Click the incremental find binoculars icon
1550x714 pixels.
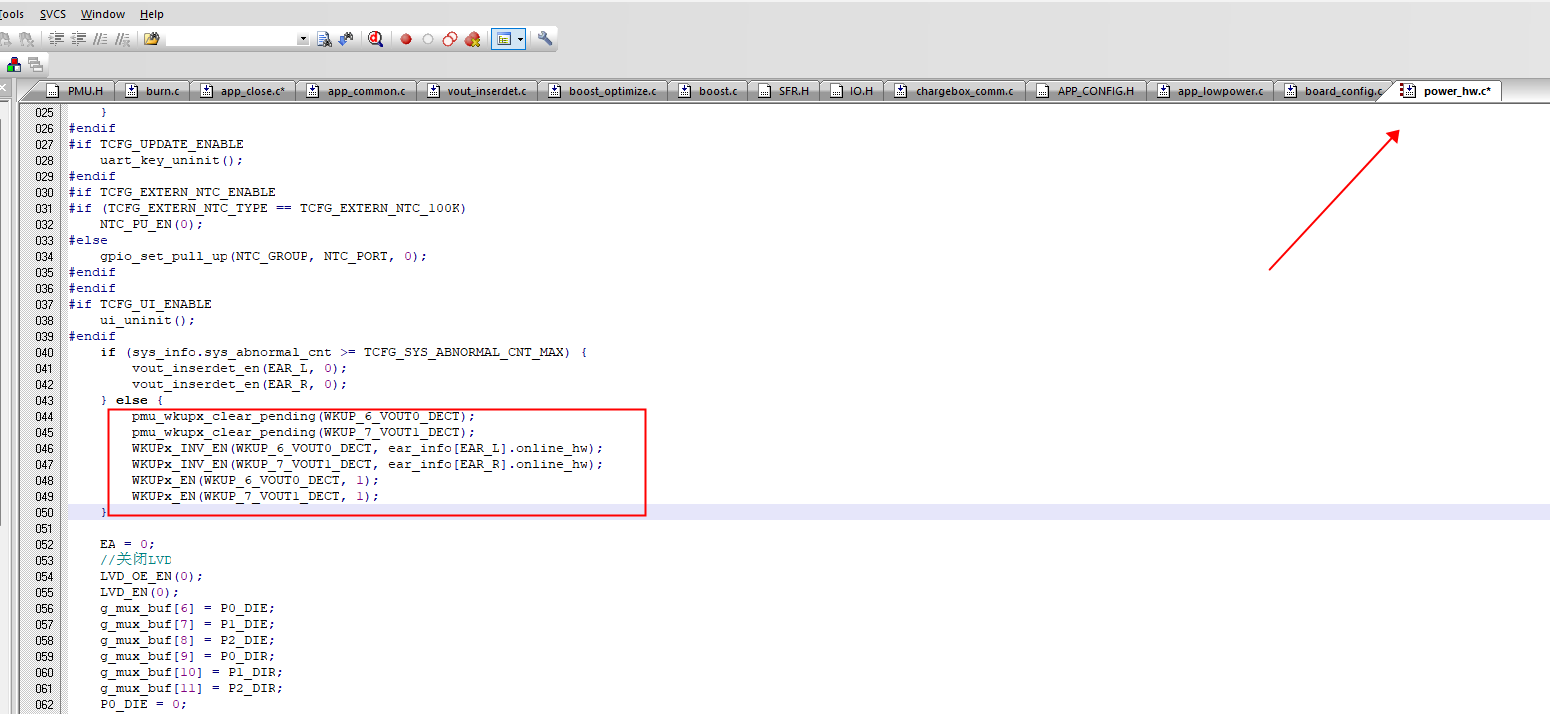(346, 39)
